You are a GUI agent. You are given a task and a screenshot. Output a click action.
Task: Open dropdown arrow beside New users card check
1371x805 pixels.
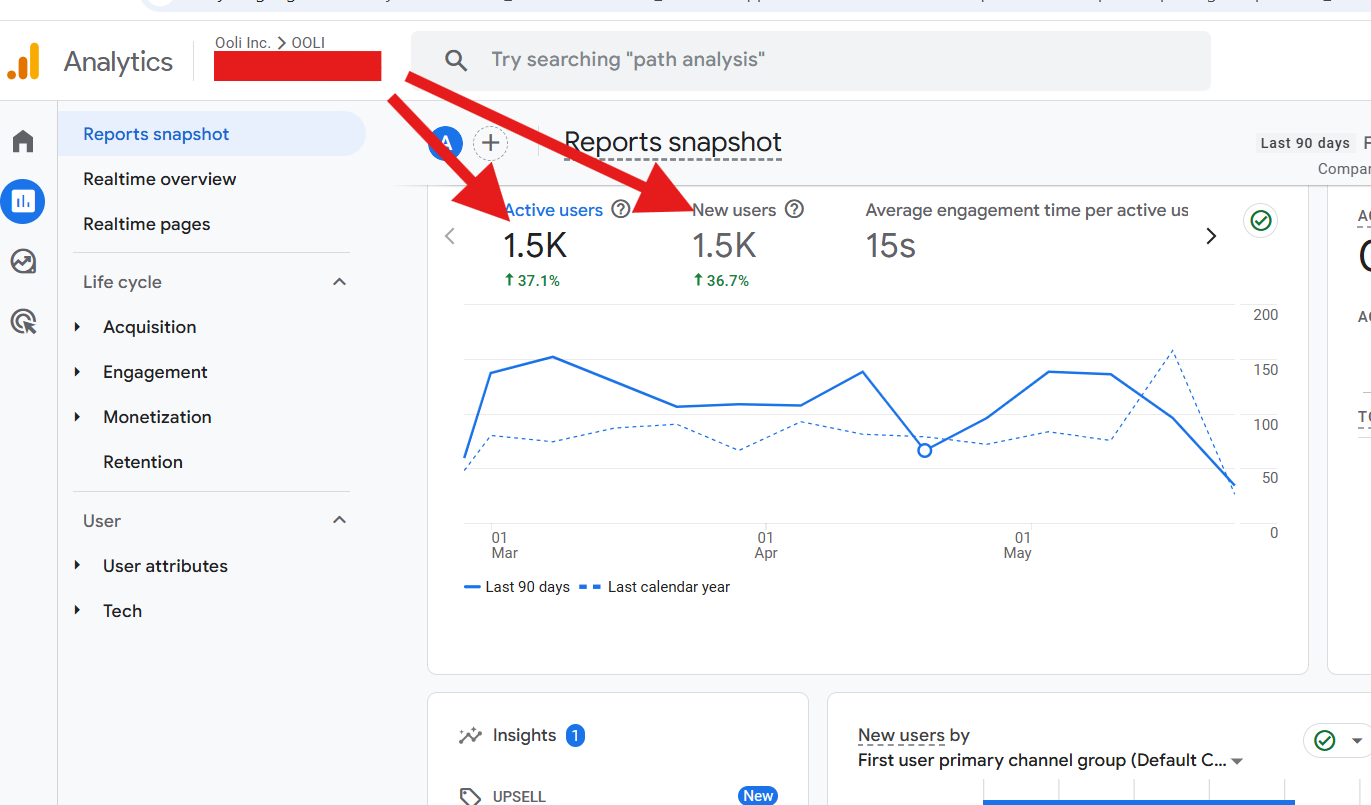1357,741
